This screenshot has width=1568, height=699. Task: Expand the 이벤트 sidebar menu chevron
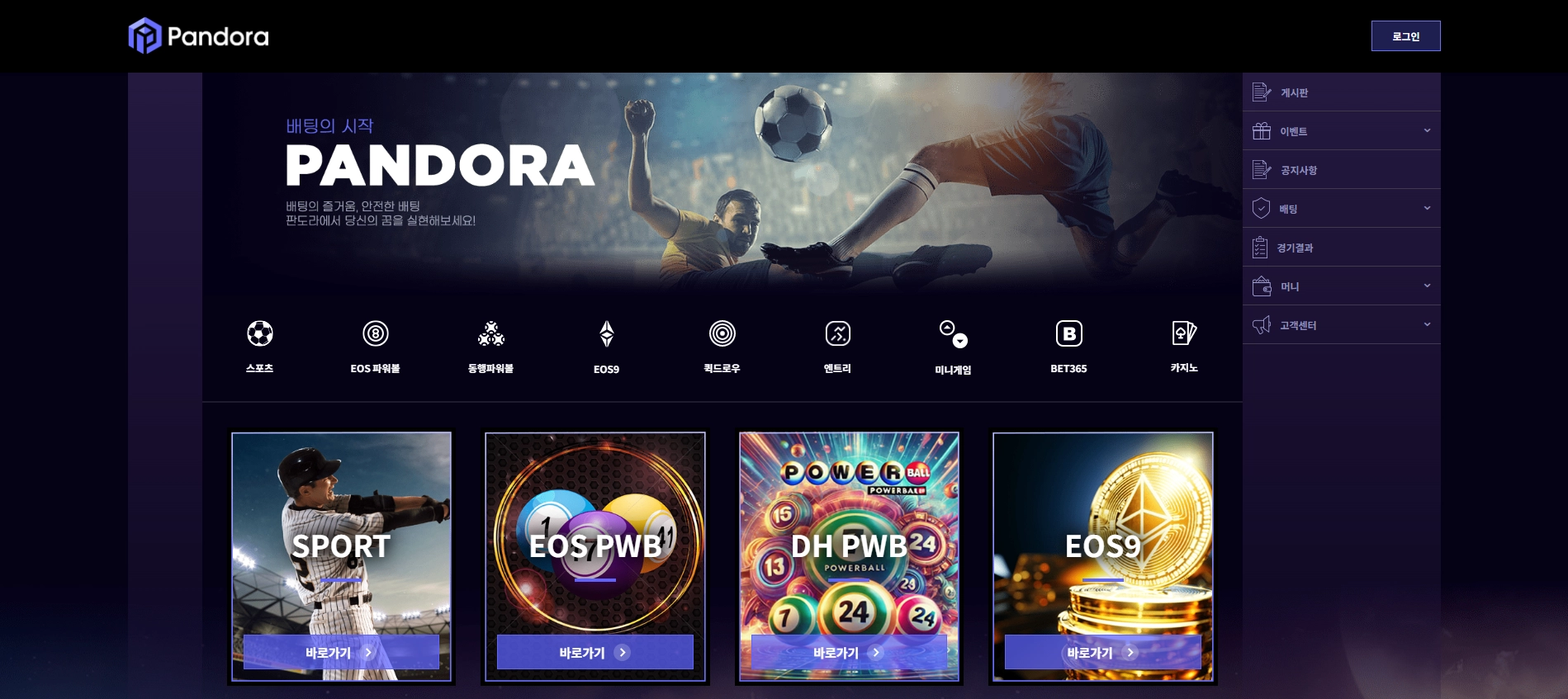point(1427,130)
